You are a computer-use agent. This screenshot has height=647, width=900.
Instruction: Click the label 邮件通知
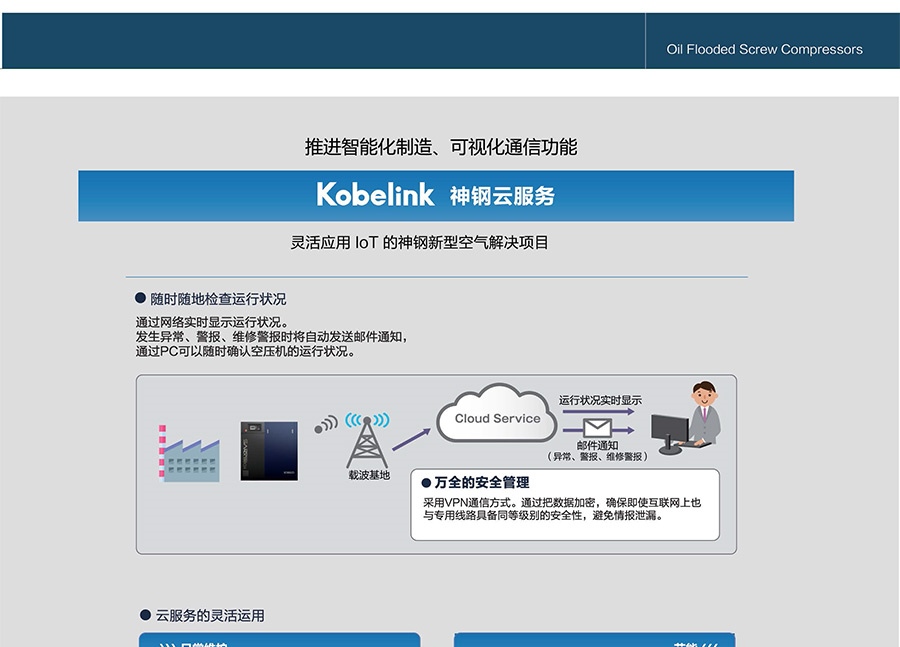point(598,445)
